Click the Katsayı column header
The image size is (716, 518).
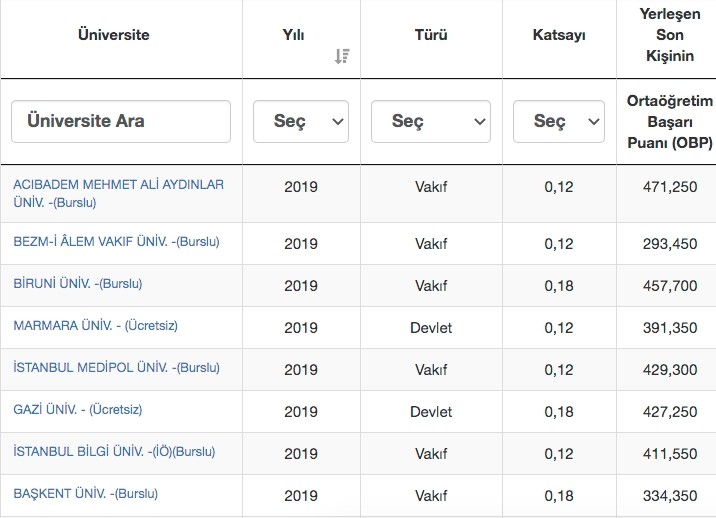pos(558,35)
